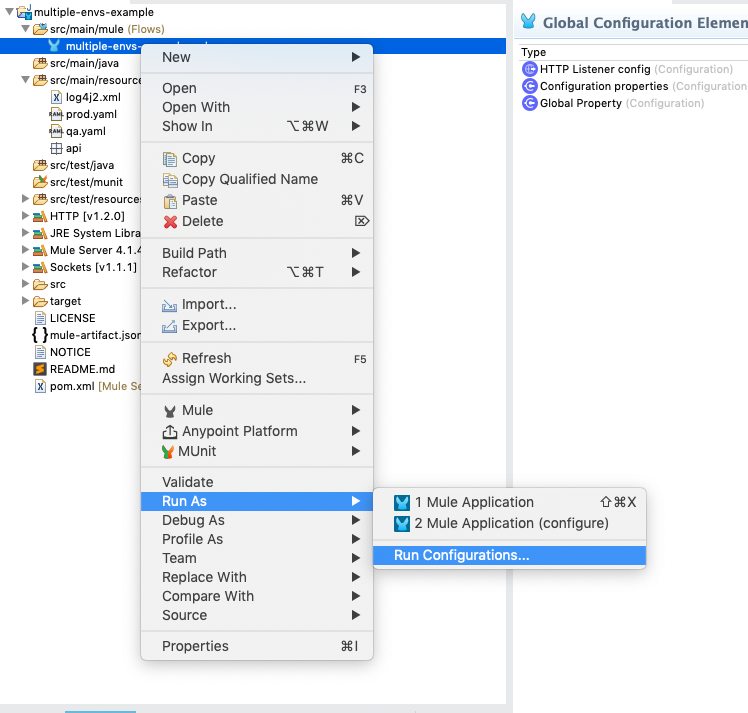Click the Anypoint Platform upload icon
The height and width of the screenshot is (713, 748).
point(171,431)
